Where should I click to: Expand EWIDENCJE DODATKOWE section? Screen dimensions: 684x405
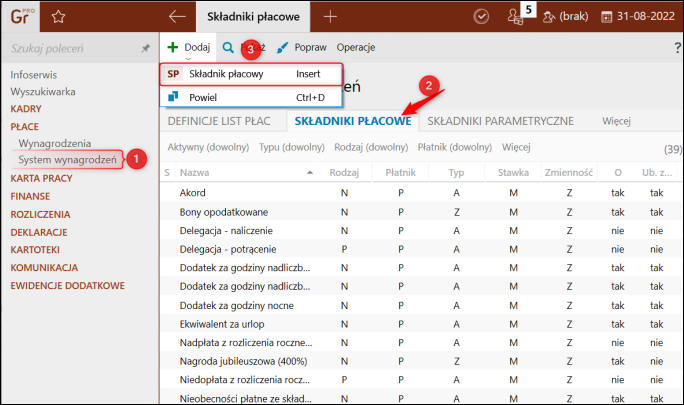click(68, 285)
